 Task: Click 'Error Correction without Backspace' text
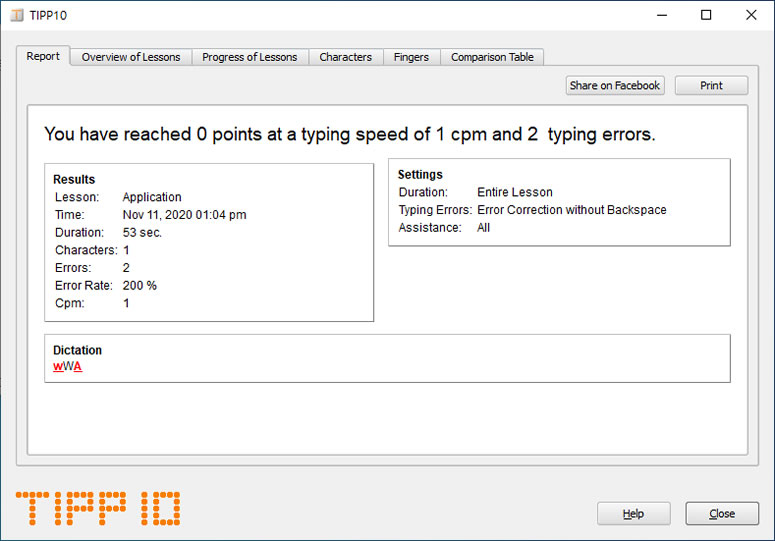tap(572, 210)
